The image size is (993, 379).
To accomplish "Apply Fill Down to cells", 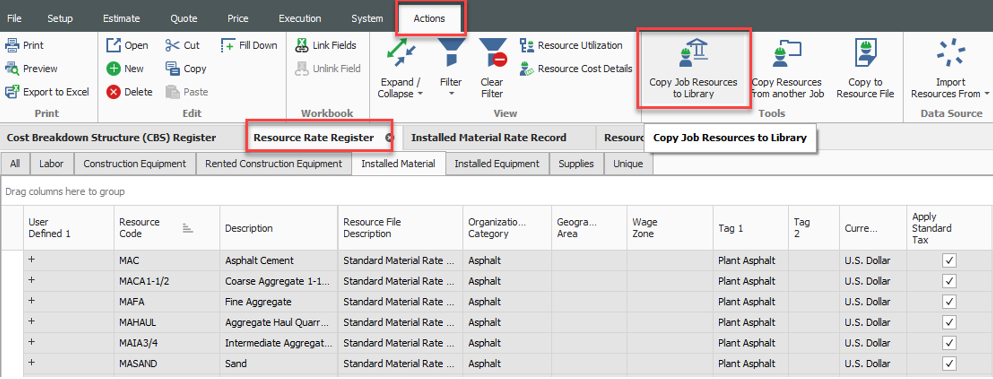I will 249,46.
